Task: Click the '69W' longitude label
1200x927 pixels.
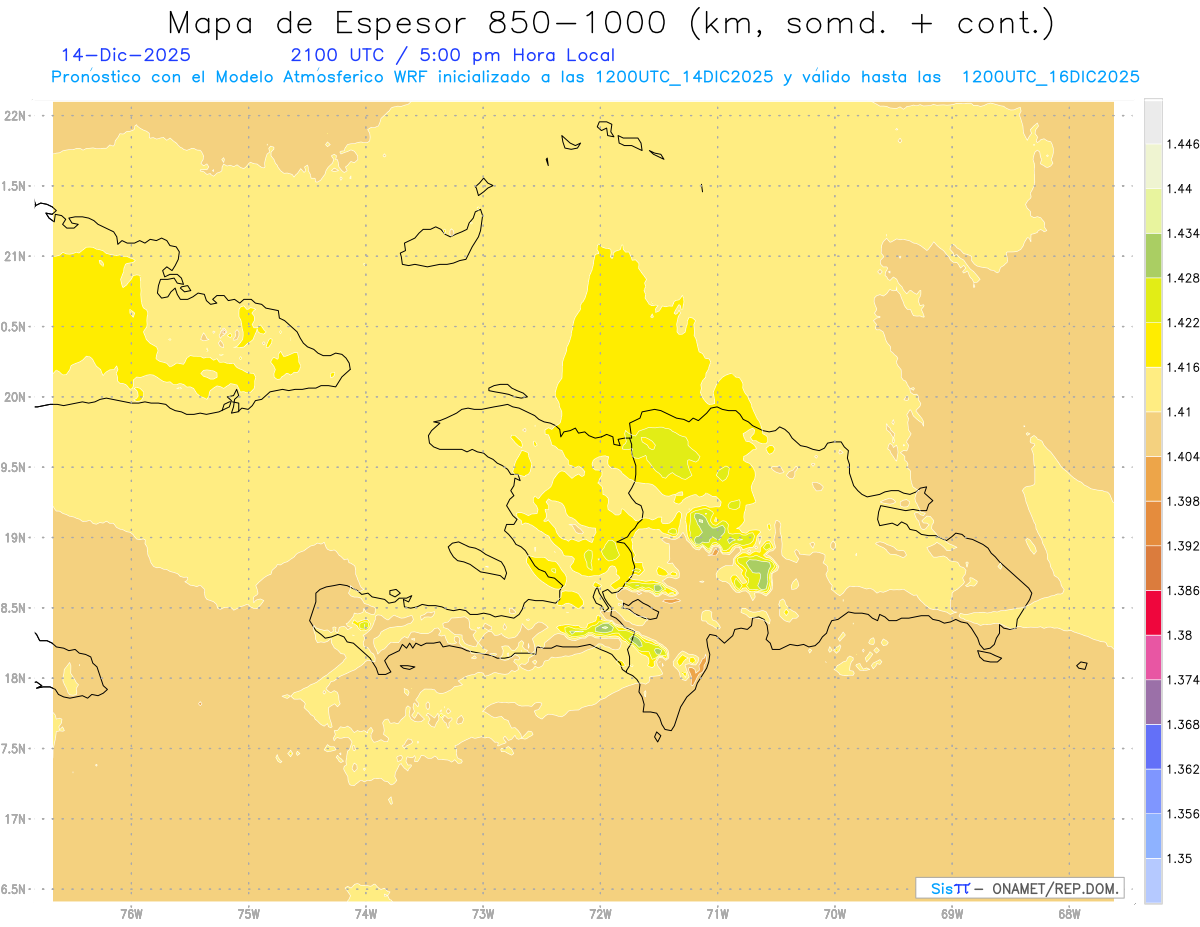Action: click(x=952, y=913)
